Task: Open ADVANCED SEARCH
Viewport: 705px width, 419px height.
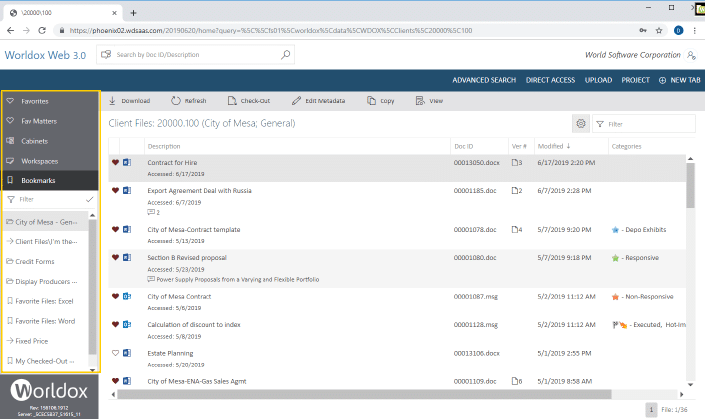Action: (x=484, y=80)
